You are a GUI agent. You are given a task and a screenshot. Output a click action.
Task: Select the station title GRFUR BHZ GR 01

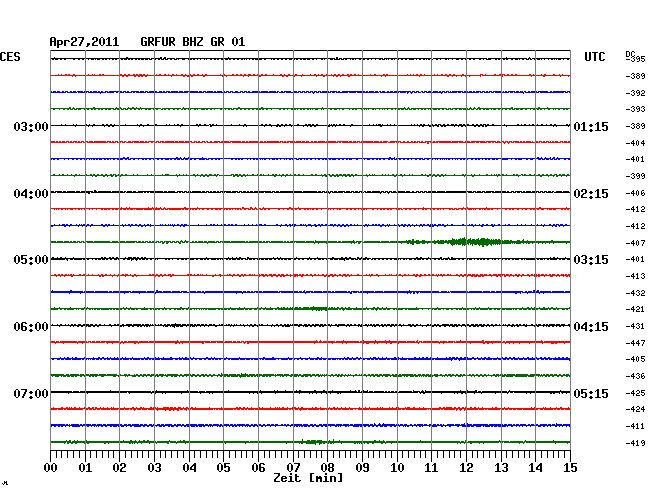click(193, 42)
